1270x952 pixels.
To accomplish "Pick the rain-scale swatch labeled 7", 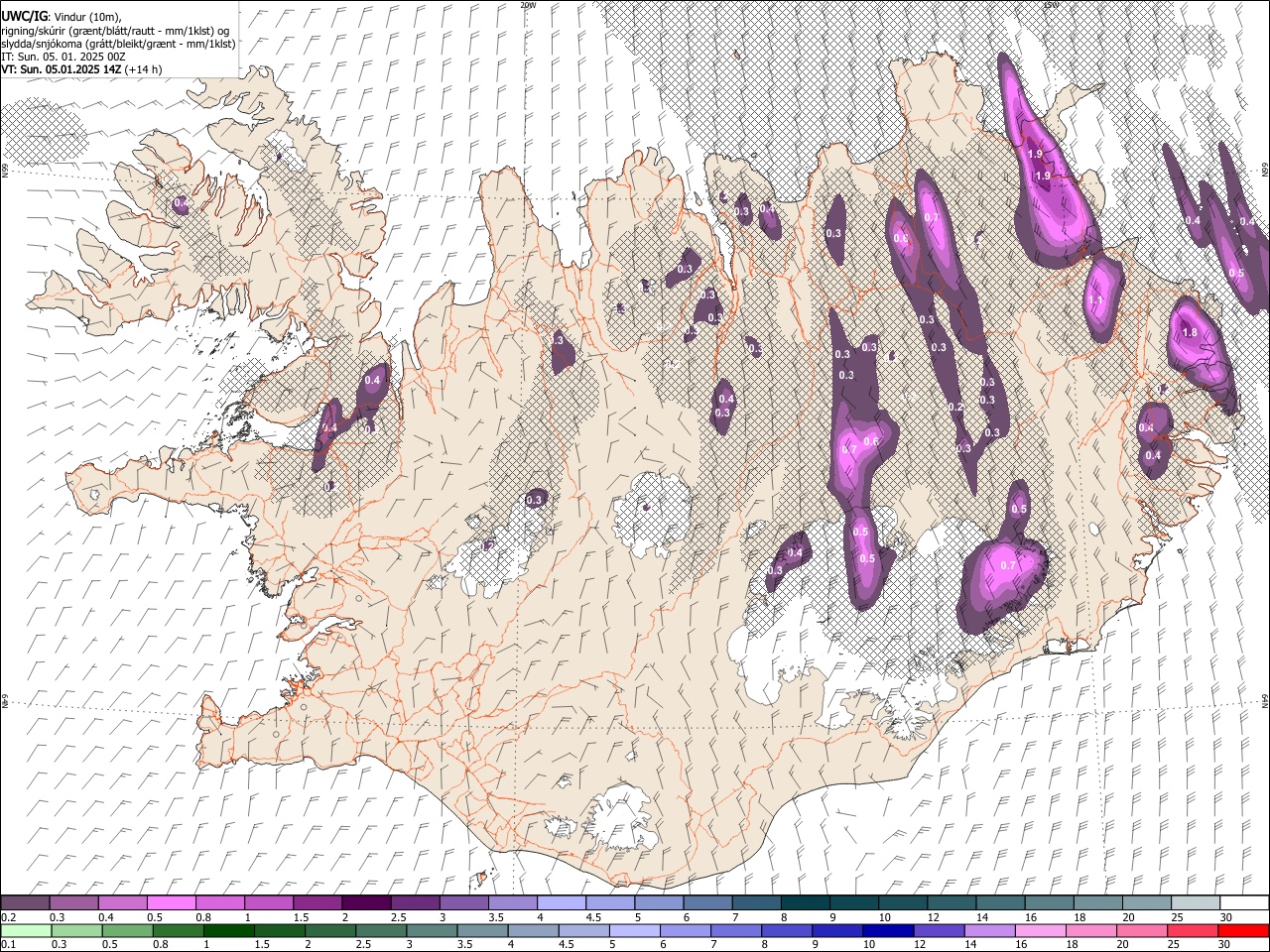I will point(735,930).
